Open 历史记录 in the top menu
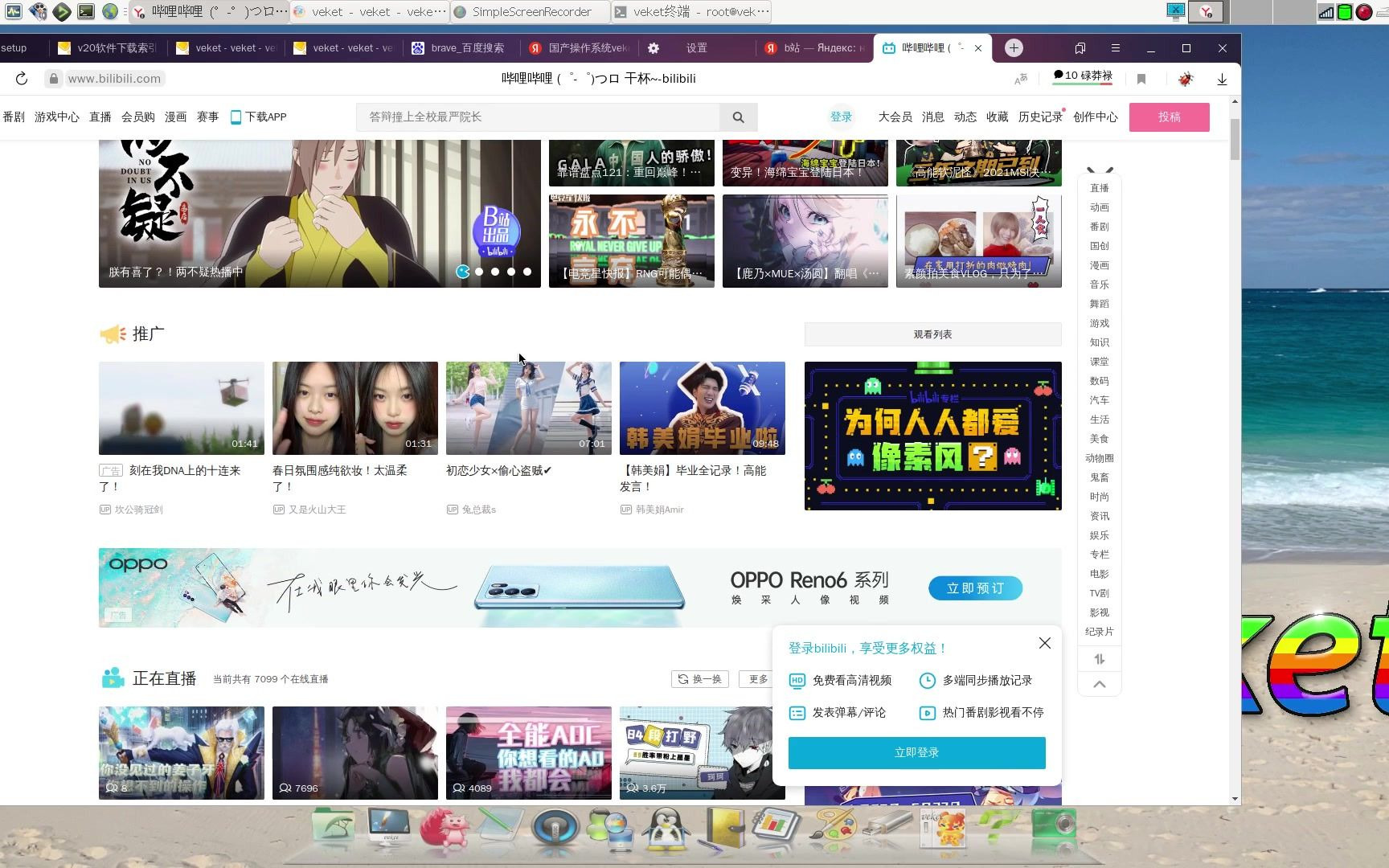 [1040, 117]
